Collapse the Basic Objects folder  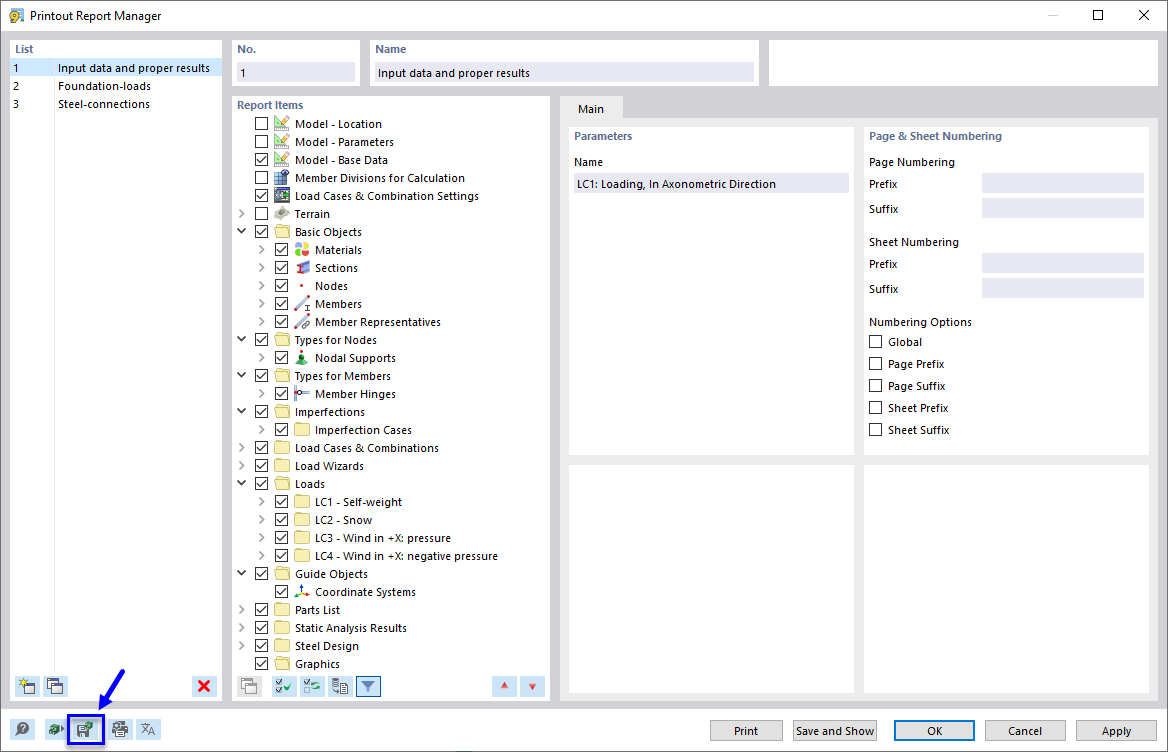[241, 231]
